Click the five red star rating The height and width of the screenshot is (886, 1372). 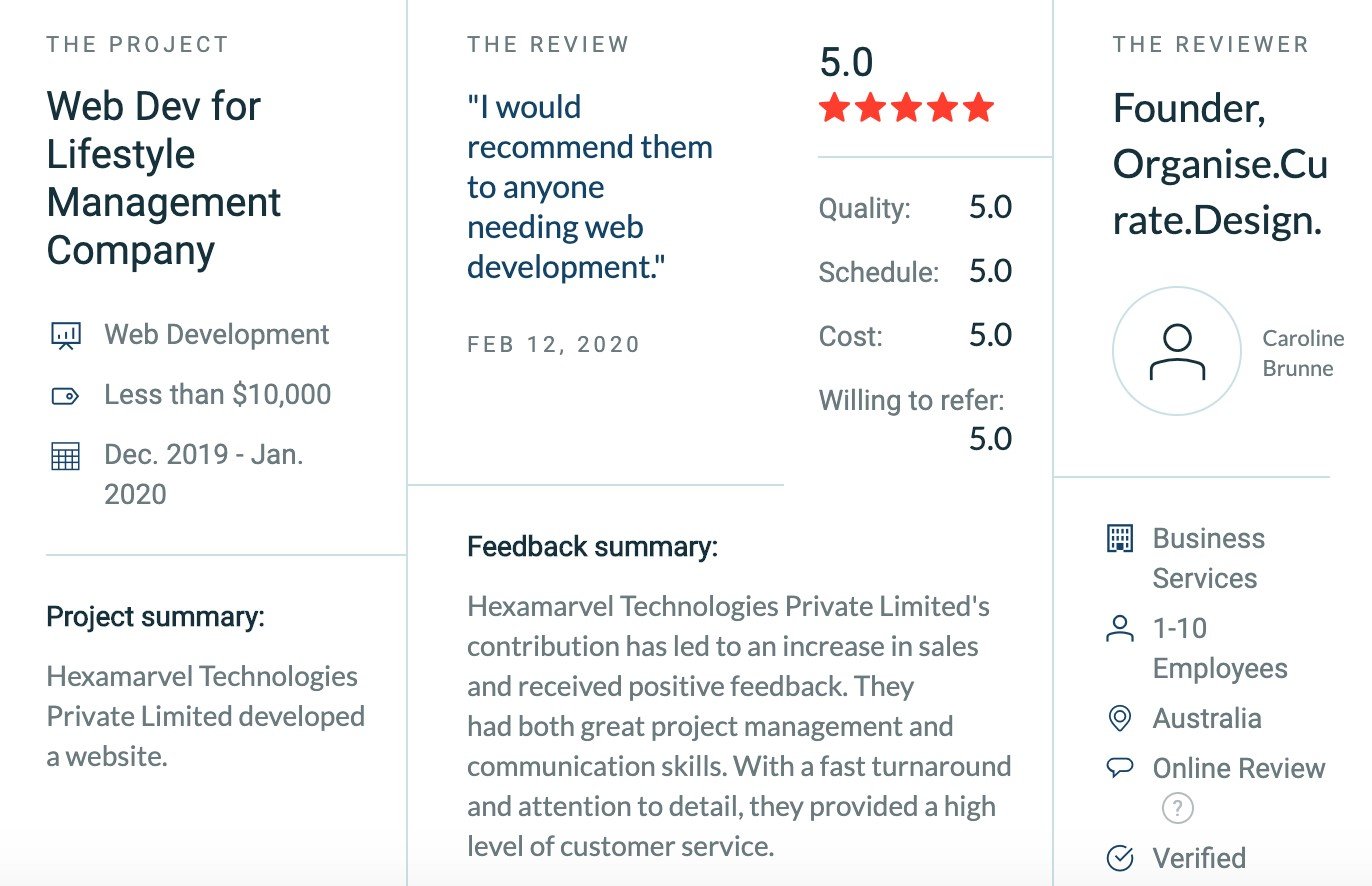click(x=906, y=108)
